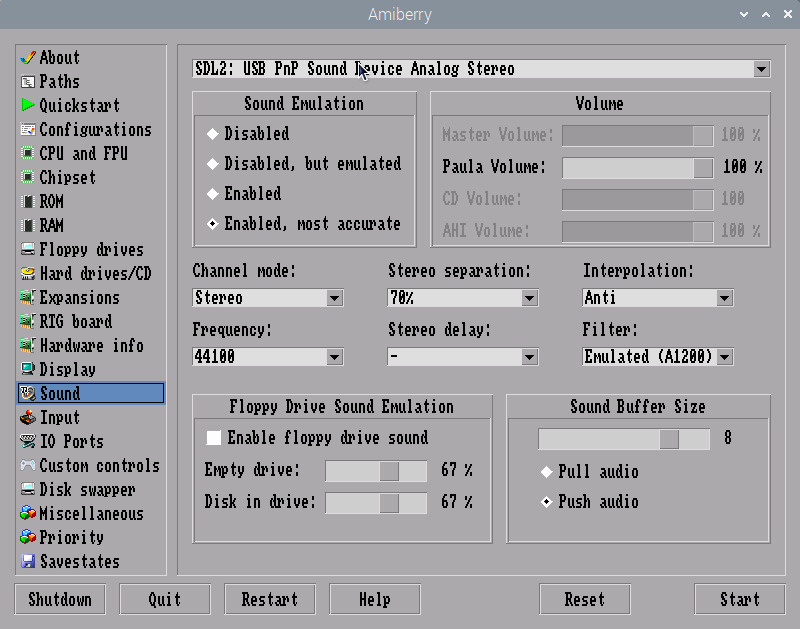Switch to Floppy drives settings

click(91, 249)
